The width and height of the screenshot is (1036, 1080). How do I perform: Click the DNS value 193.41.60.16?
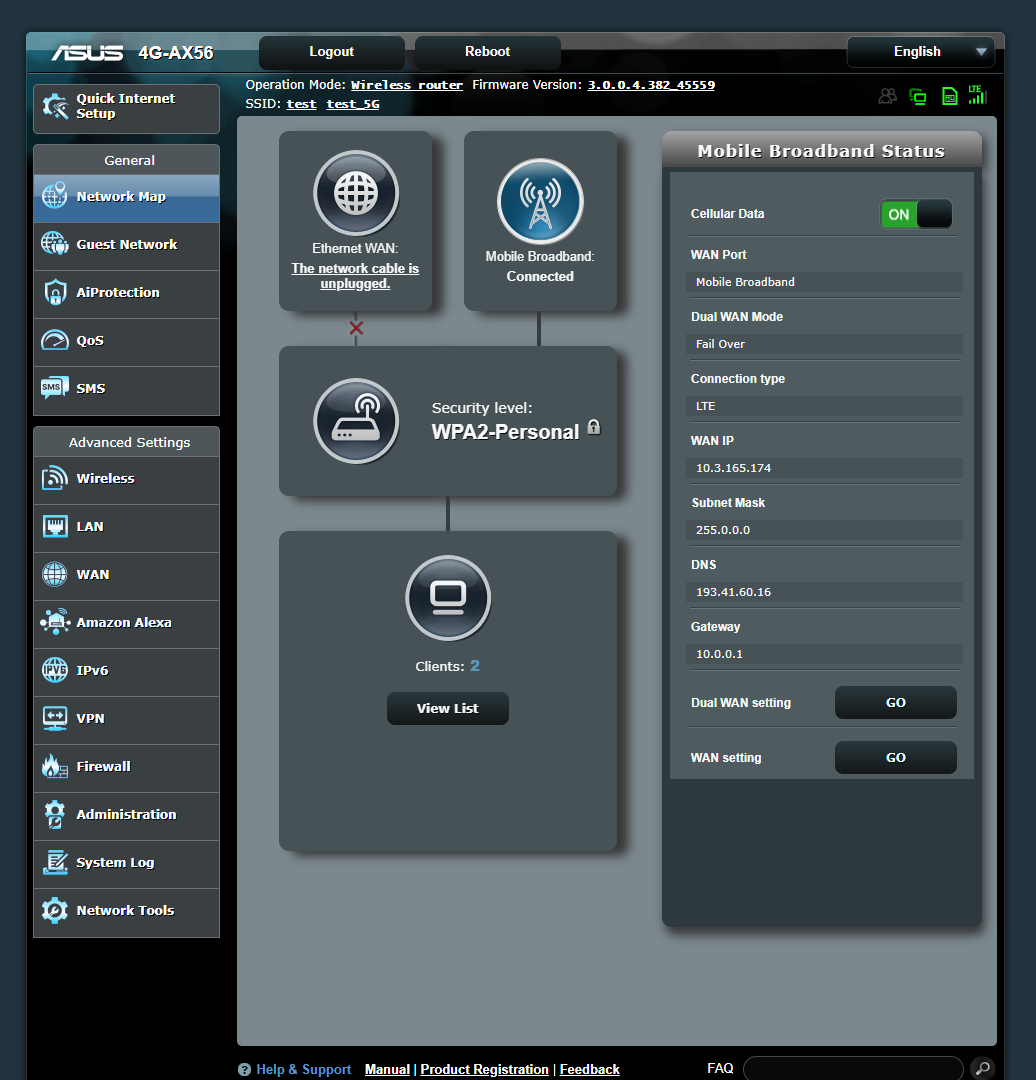click(734, 592)
